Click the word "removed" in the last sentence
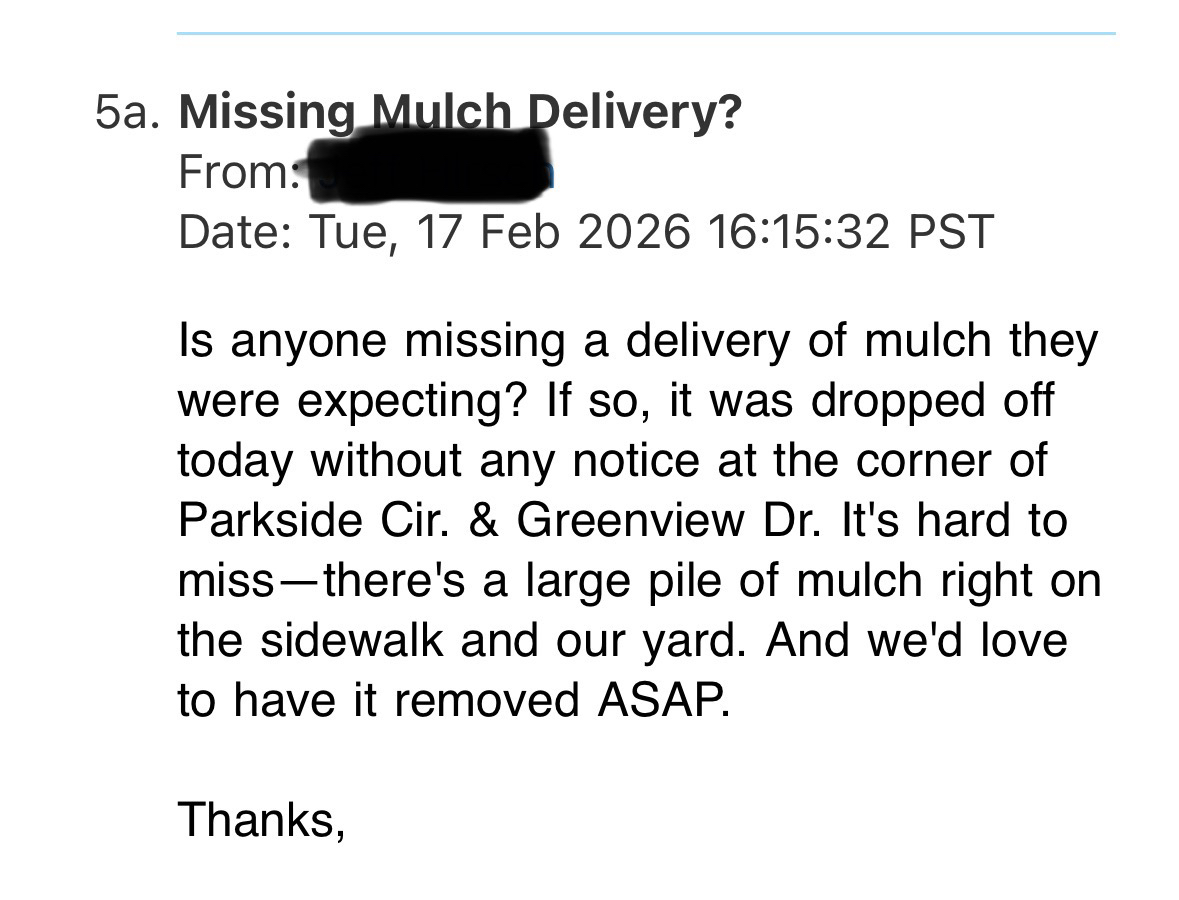 click(x=487, y=700)
